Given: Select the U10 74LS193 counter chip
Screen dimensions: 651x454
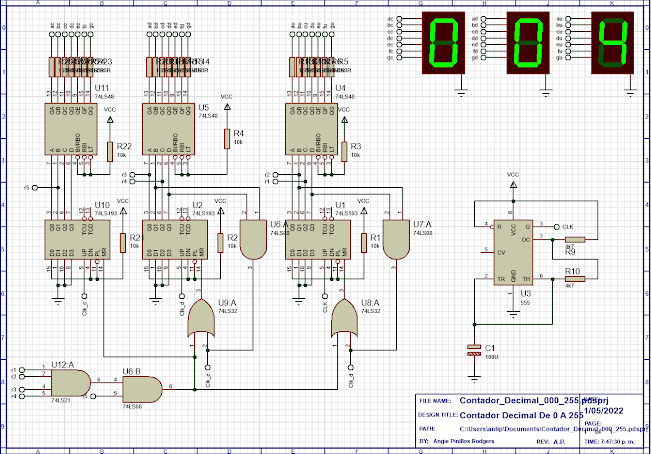Looking at the screenshot, I should (77, 240).
